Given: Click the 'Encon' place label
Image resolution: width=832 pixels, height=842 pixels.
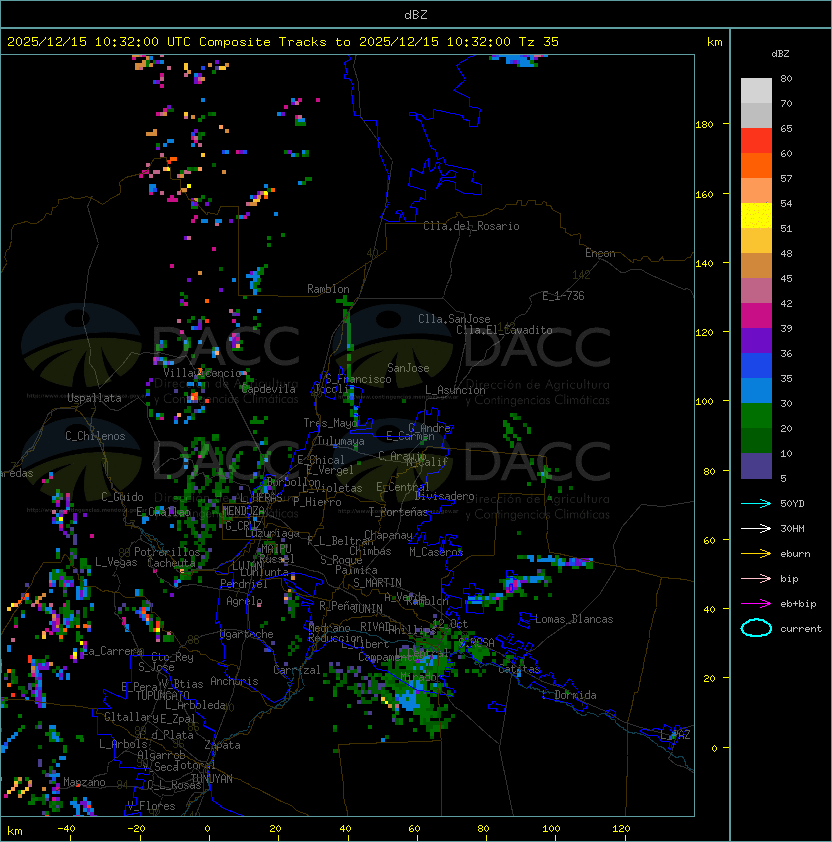Looking at the screenshot, I should (x=600, y=253).
